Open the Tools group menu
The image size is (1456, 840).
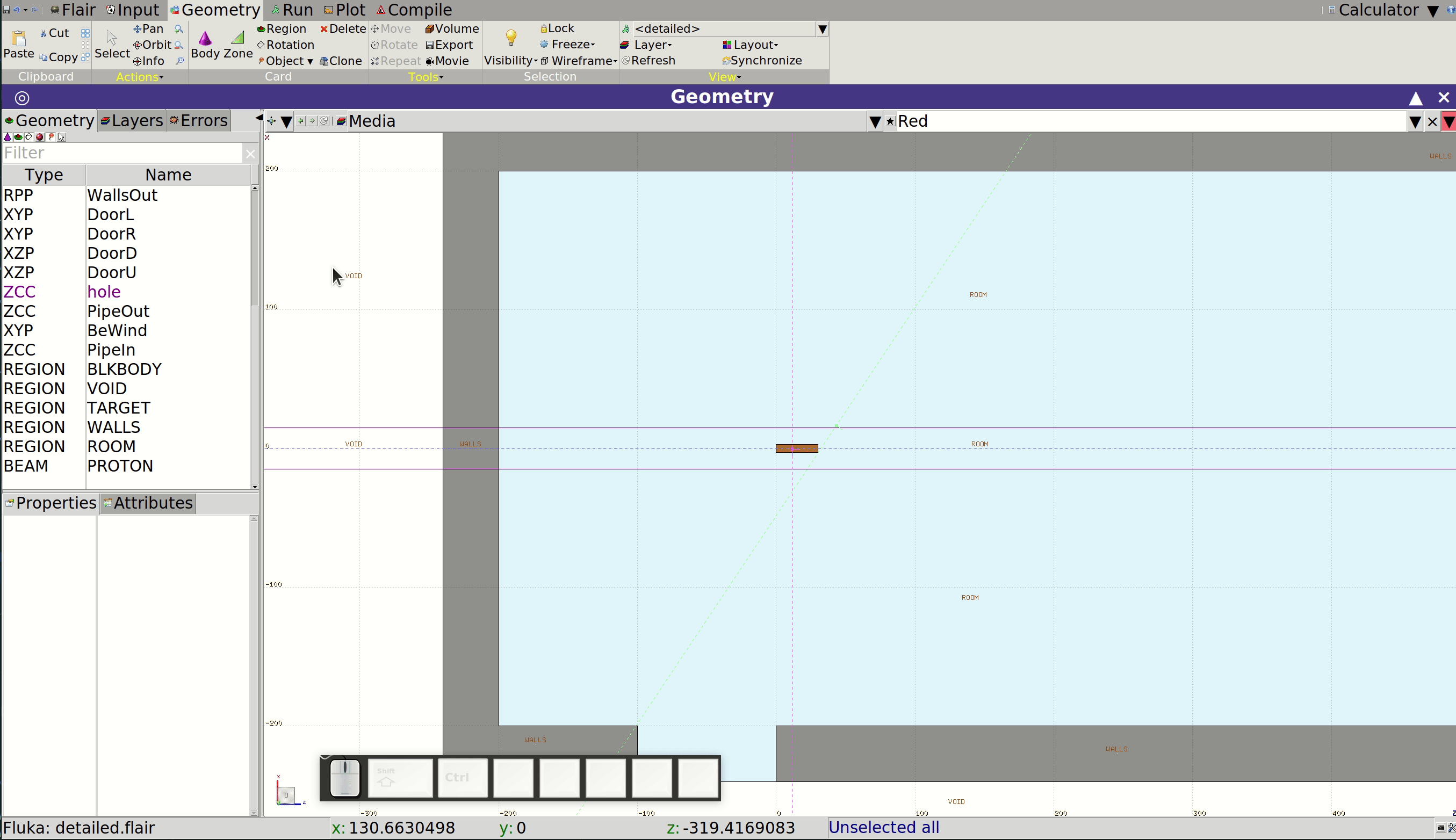[x=426, y=77]
